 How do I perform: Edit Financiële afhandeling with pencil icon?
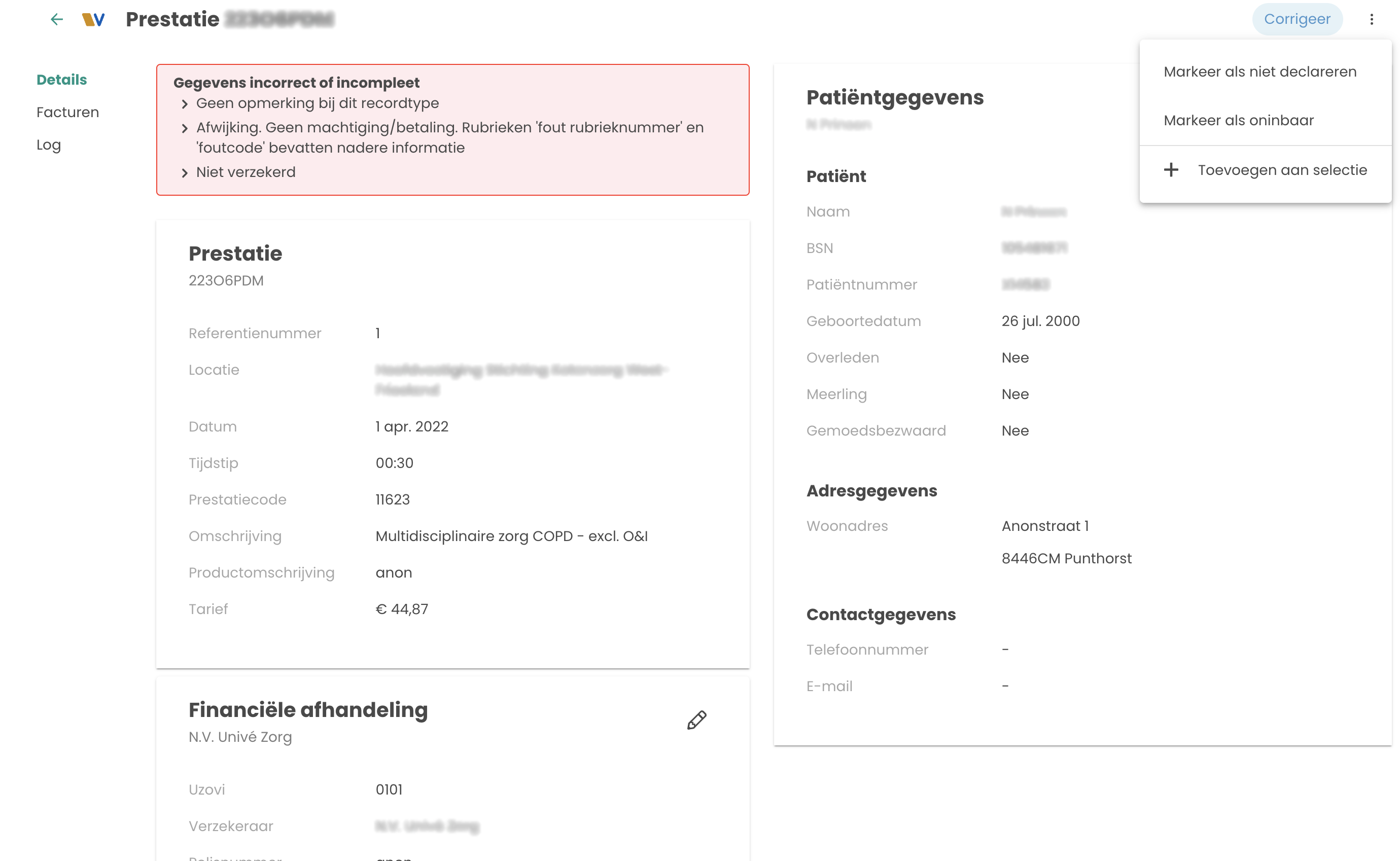coord(696,721)
